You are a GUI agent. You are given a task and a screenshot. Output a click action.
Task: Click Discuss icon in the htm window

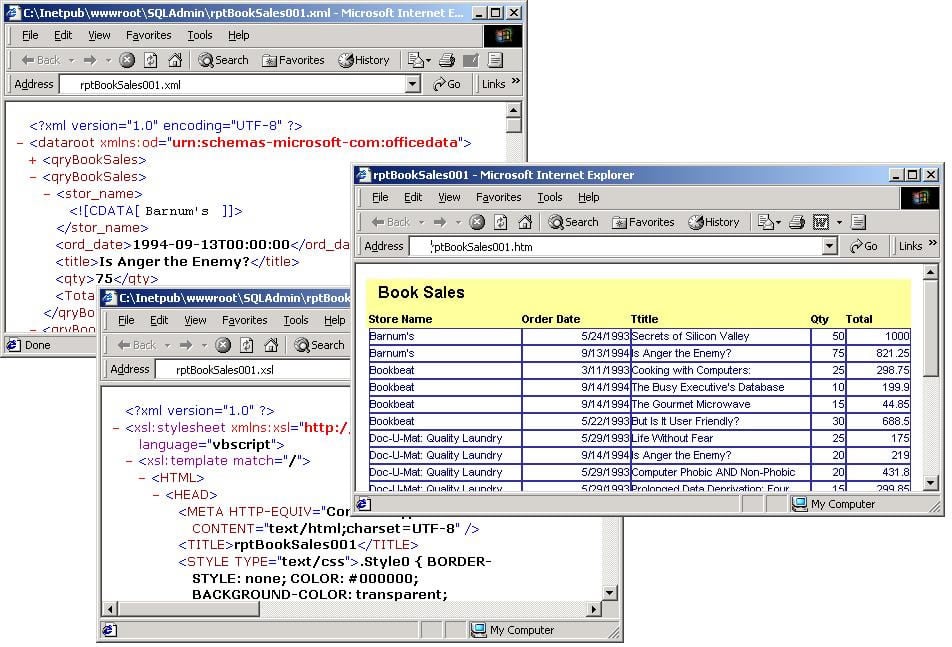coord(858,222)
